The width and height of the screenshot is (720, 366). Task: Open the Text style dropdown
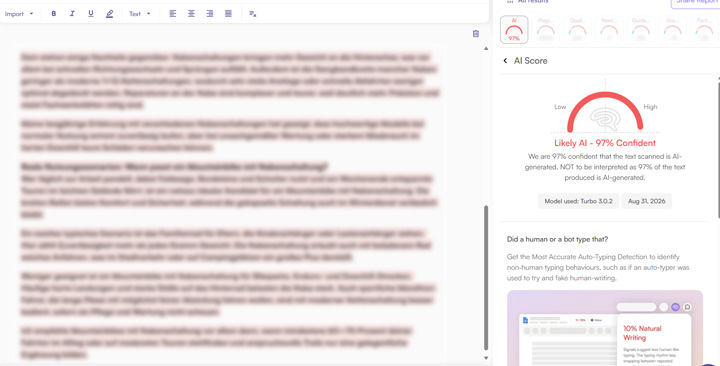point(140,14)
